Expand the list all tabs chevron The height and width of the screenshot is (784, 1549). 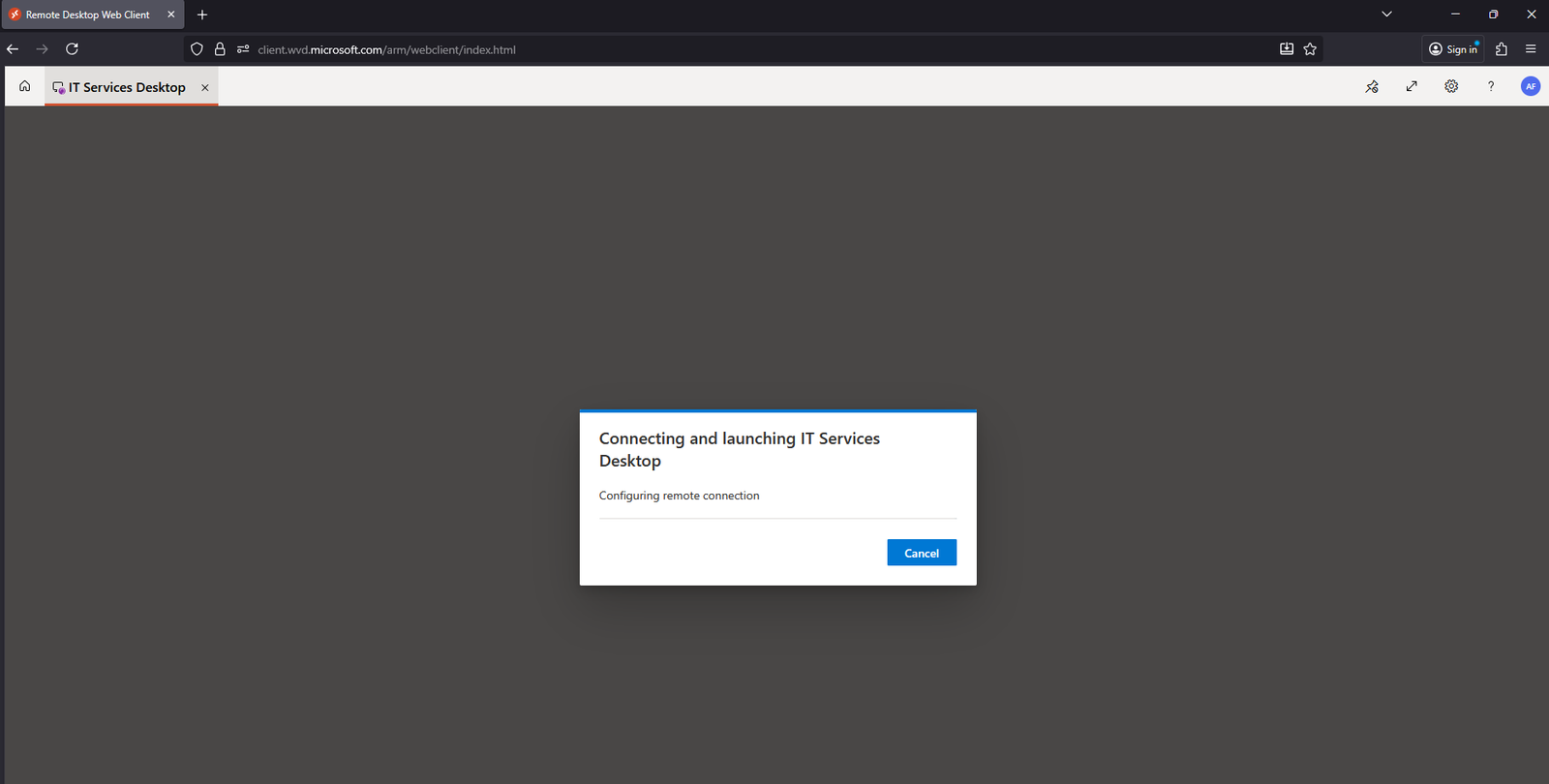coord(1386,15)
